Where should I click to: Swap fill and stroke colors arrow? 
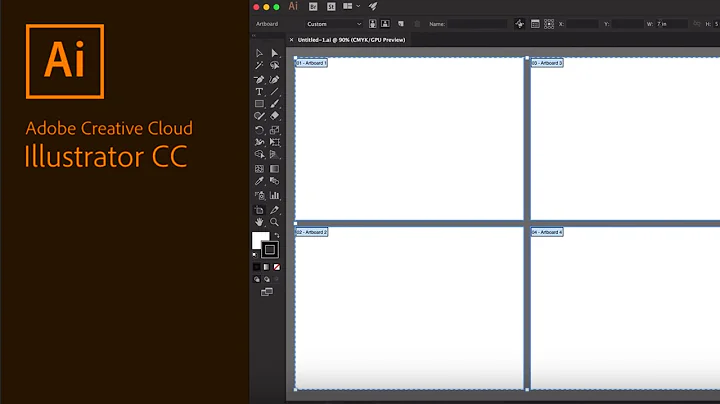pyautogui.click(x=277, y=235)
